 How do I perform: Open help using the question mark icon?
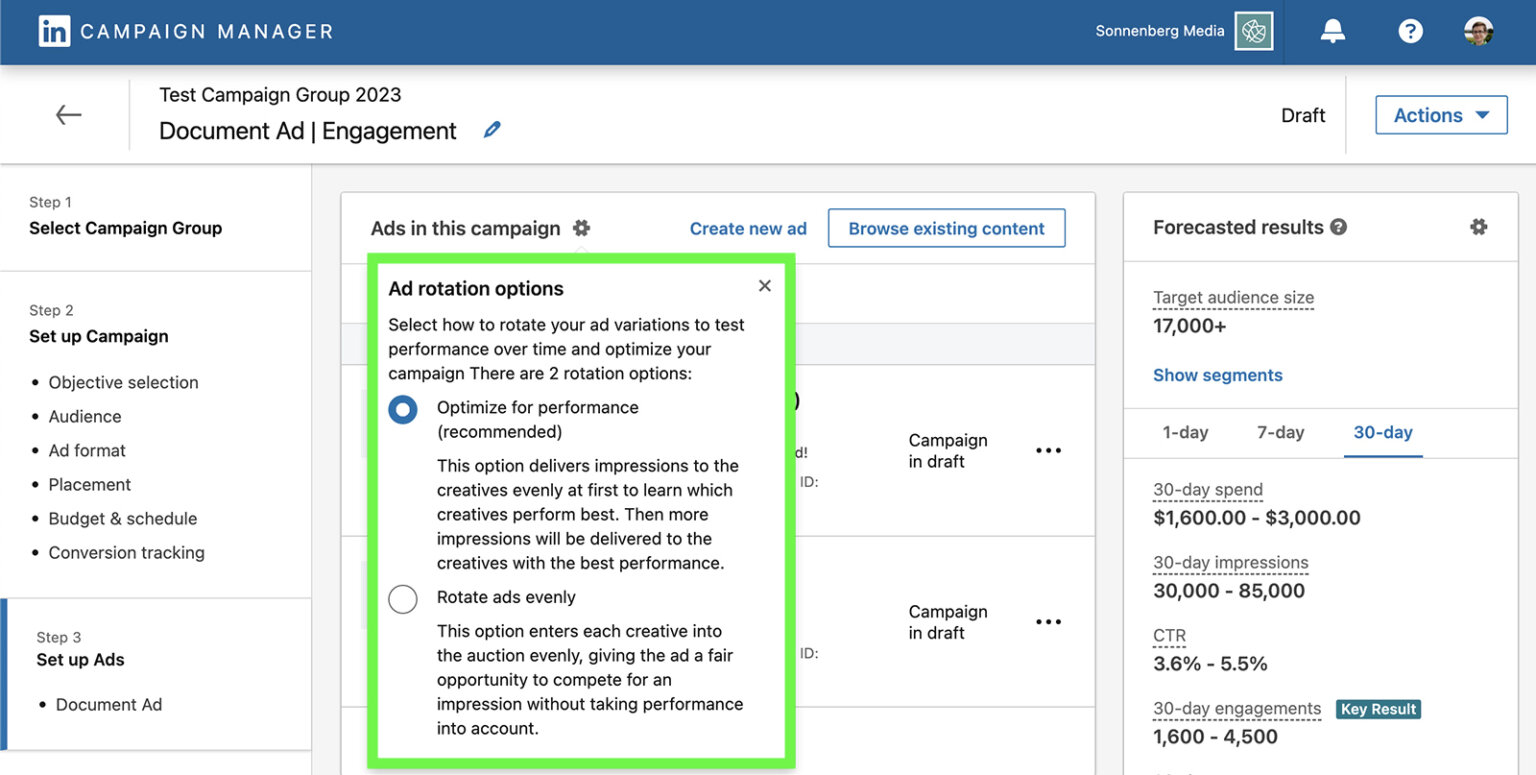1410,31
